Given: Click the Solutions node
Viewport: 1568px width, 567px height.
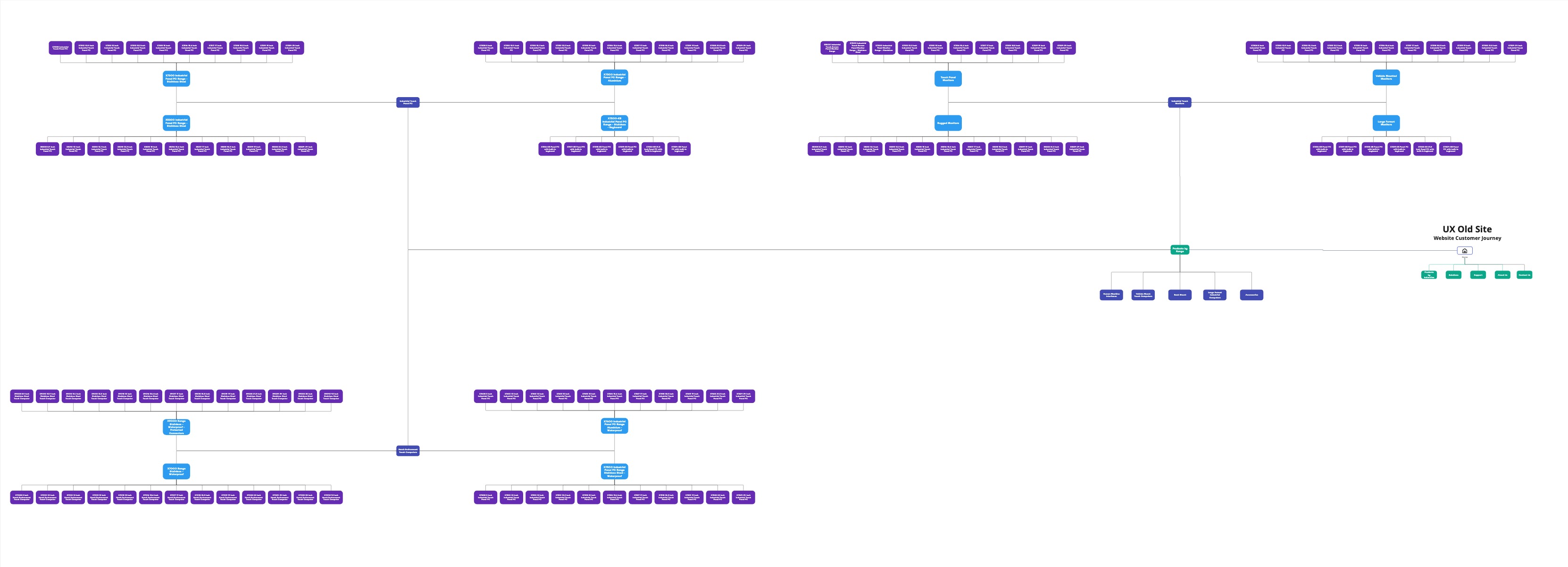Looking at the screenshot, I should point(1453,275).
